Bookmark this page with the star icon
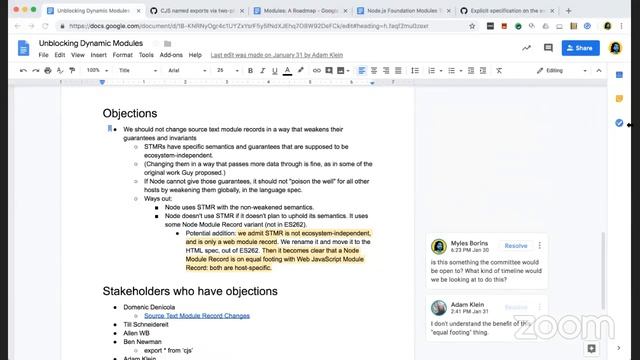 click(x=472, y=26)
